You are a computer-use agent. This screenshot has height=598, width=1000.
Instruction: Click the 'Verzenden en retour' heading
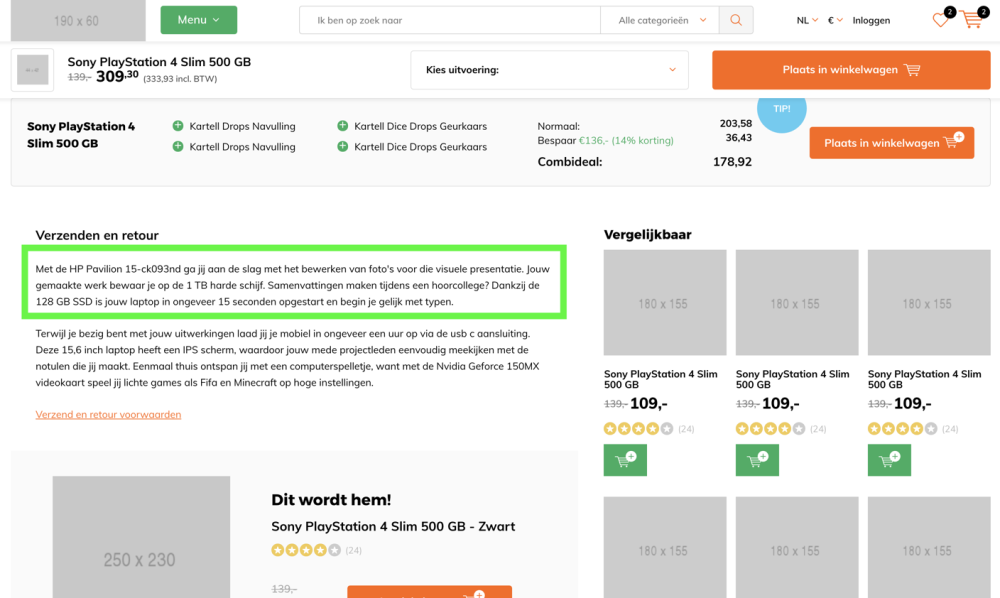97,235
